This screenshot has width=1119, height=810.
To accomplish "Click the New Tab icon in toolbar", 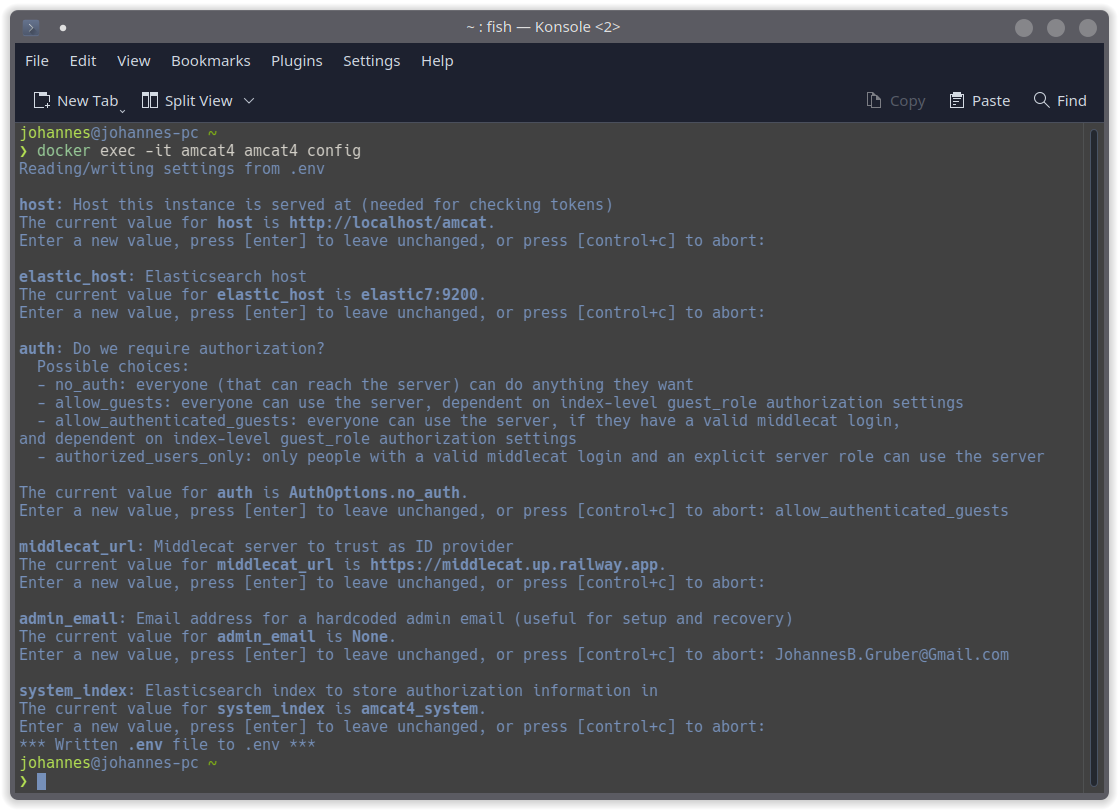I will 42,100.
